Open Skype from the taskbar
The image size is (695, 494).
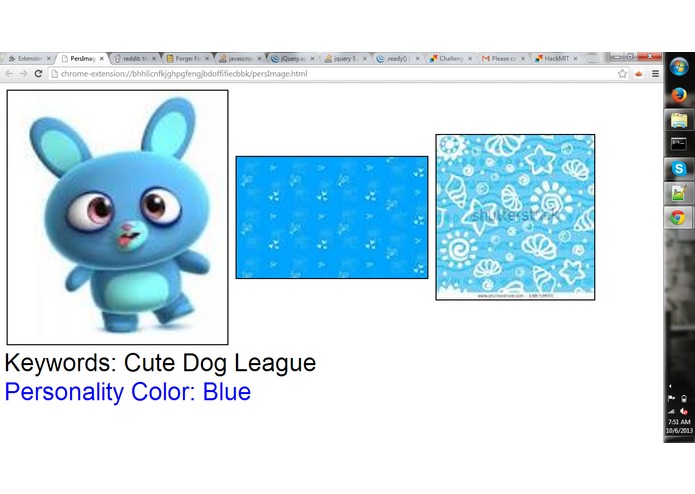pos(679,169)
